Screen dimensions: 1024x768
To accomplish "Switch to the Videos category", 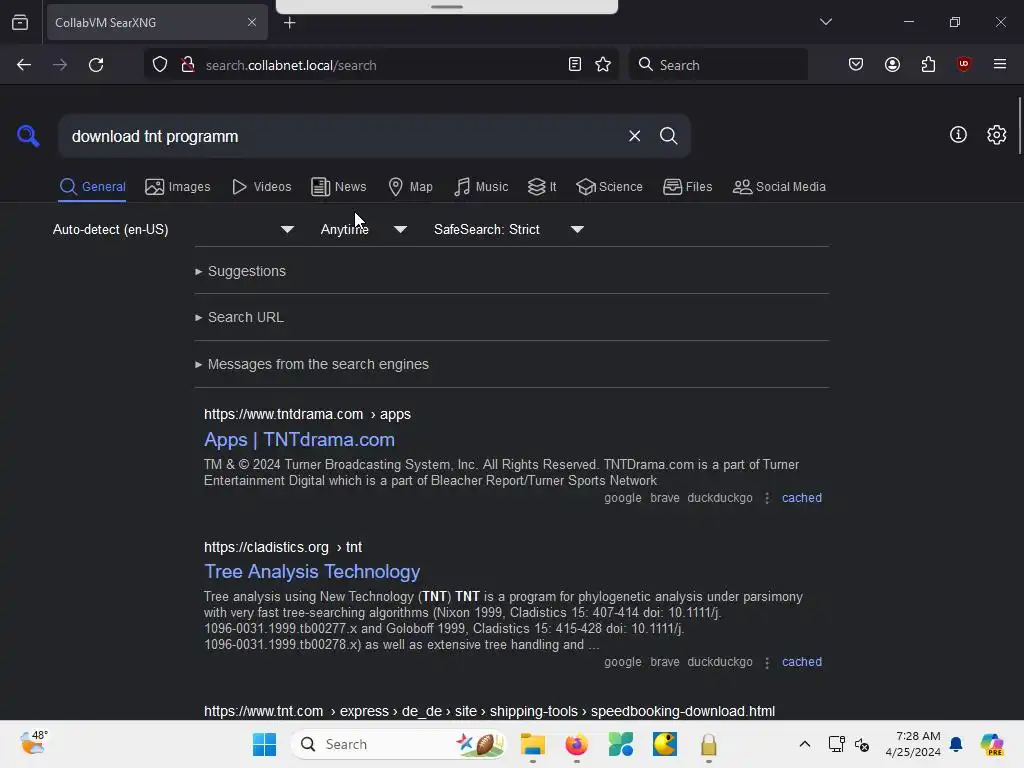I will click(x=261, y=187).
